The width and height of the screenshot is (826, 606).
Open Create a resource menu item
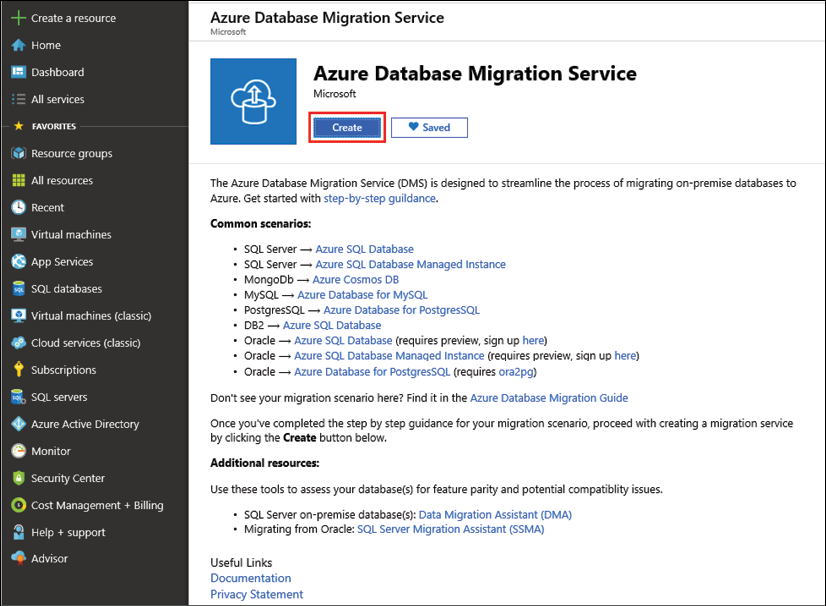tap(73, 18)
